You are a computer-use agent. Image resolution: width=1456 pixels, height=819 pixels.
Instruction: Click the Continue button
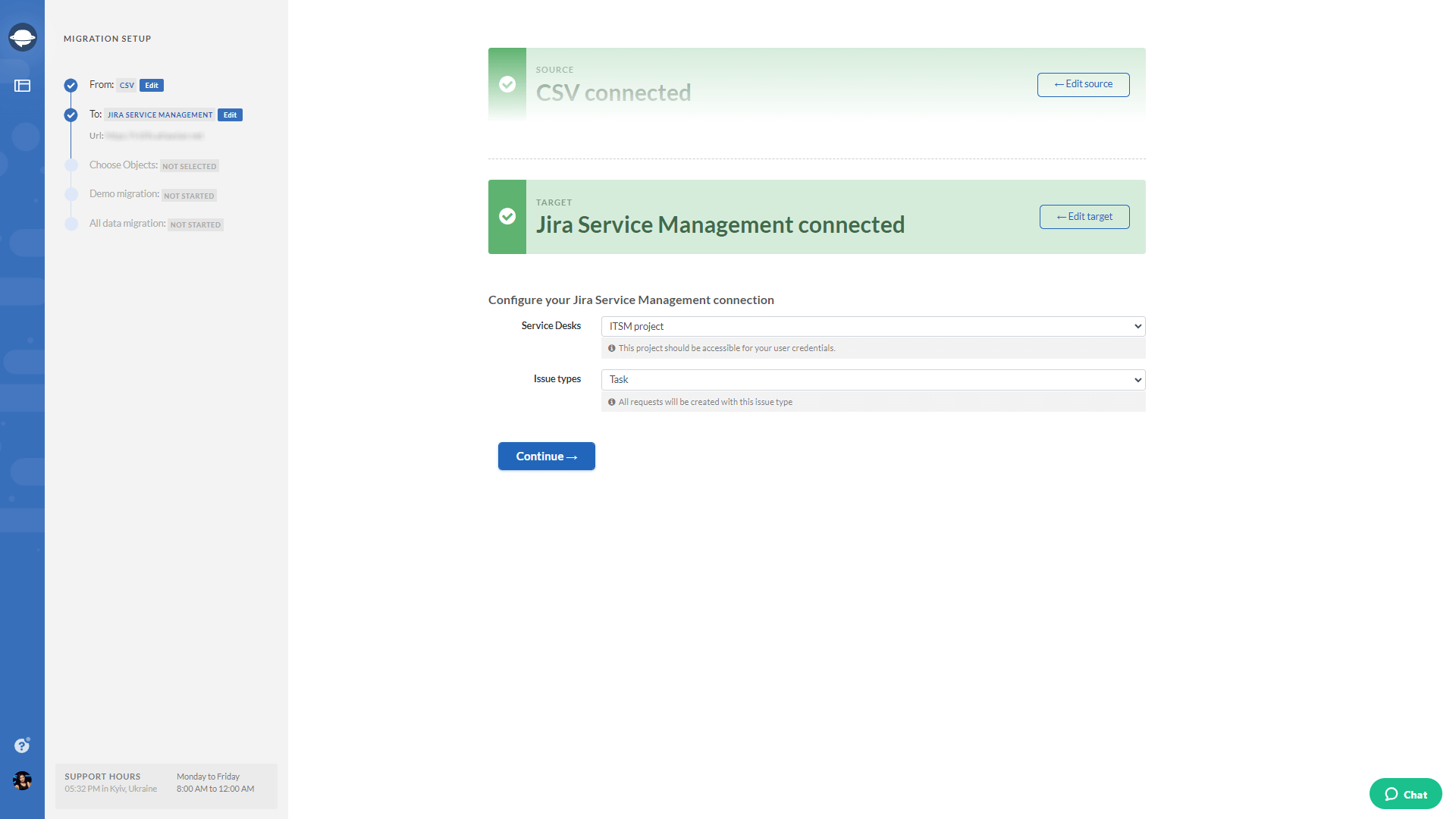tap(546, 457)
